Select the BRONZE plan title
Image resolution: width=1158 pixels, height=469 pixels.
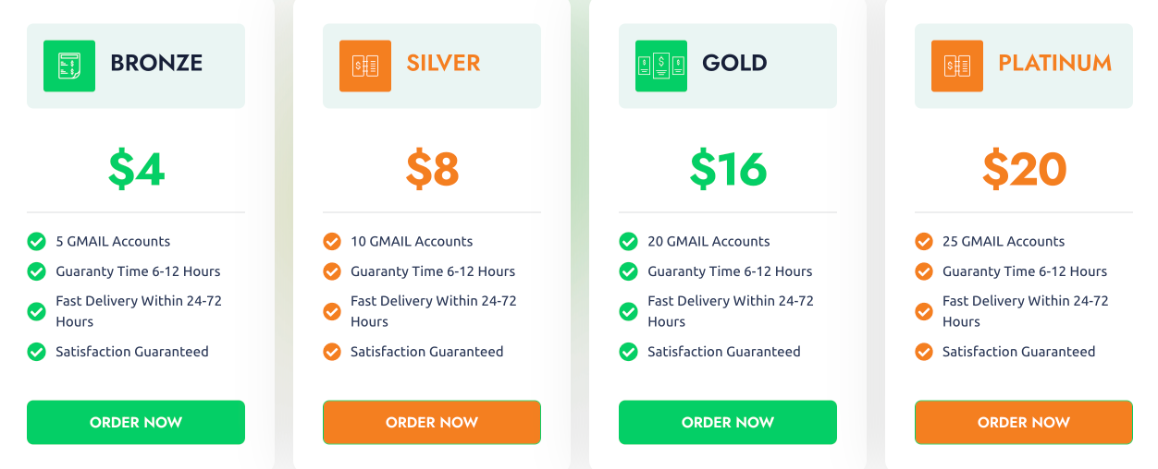pyautogui.click(x=157, y=63)
